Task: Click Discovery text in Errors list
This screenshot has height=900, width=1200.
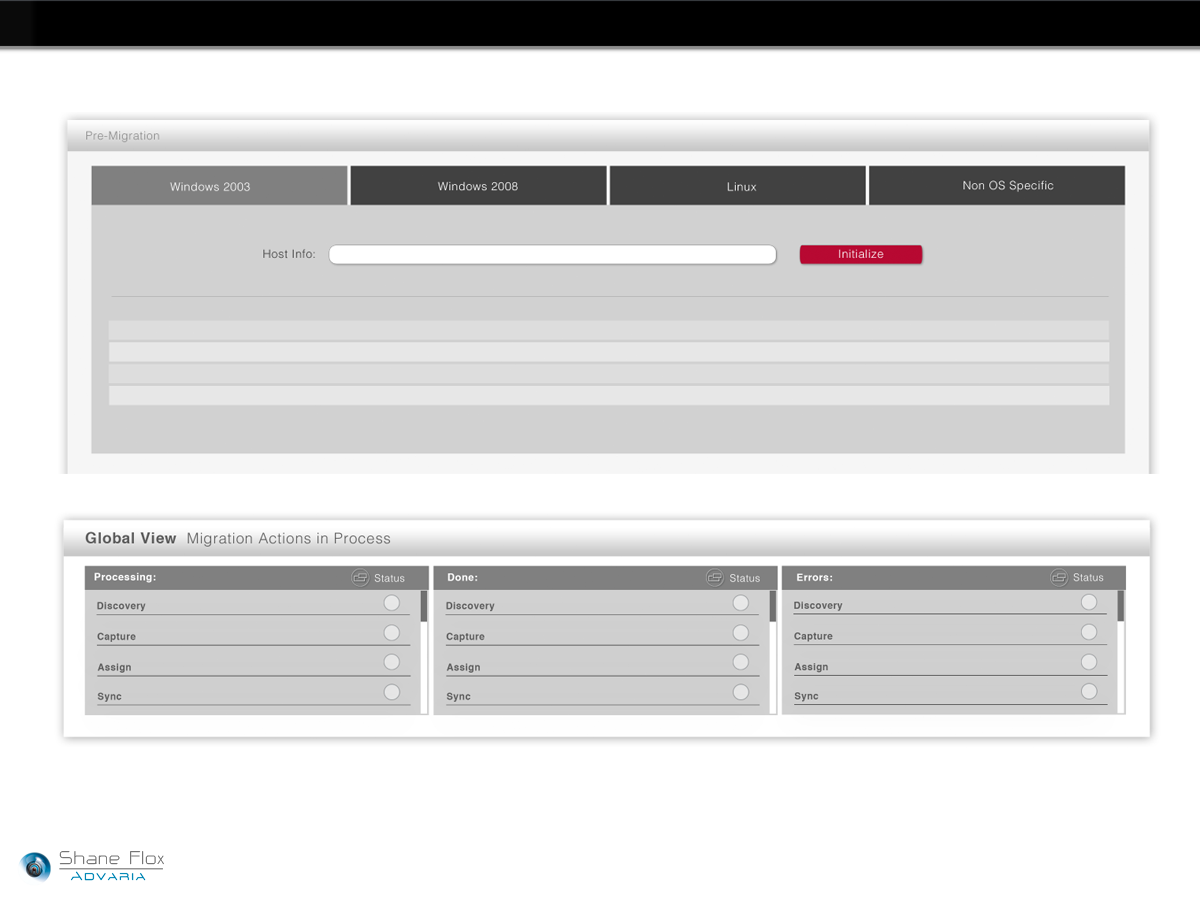Action: (x=818, y=606)
